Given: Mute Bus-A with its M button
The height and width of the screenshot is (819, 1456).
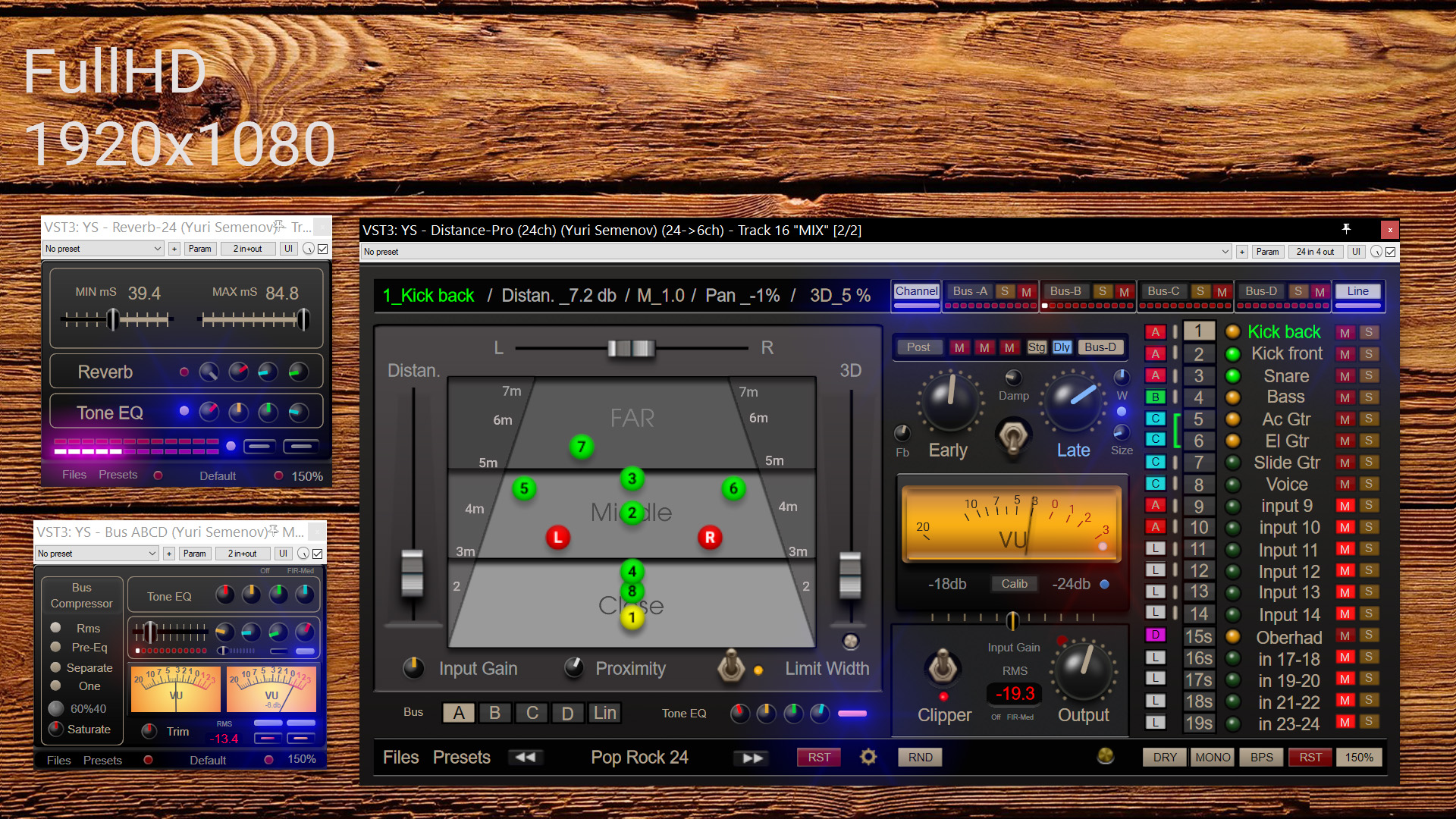Looking at the screenshot, I should click(1026, 292).
